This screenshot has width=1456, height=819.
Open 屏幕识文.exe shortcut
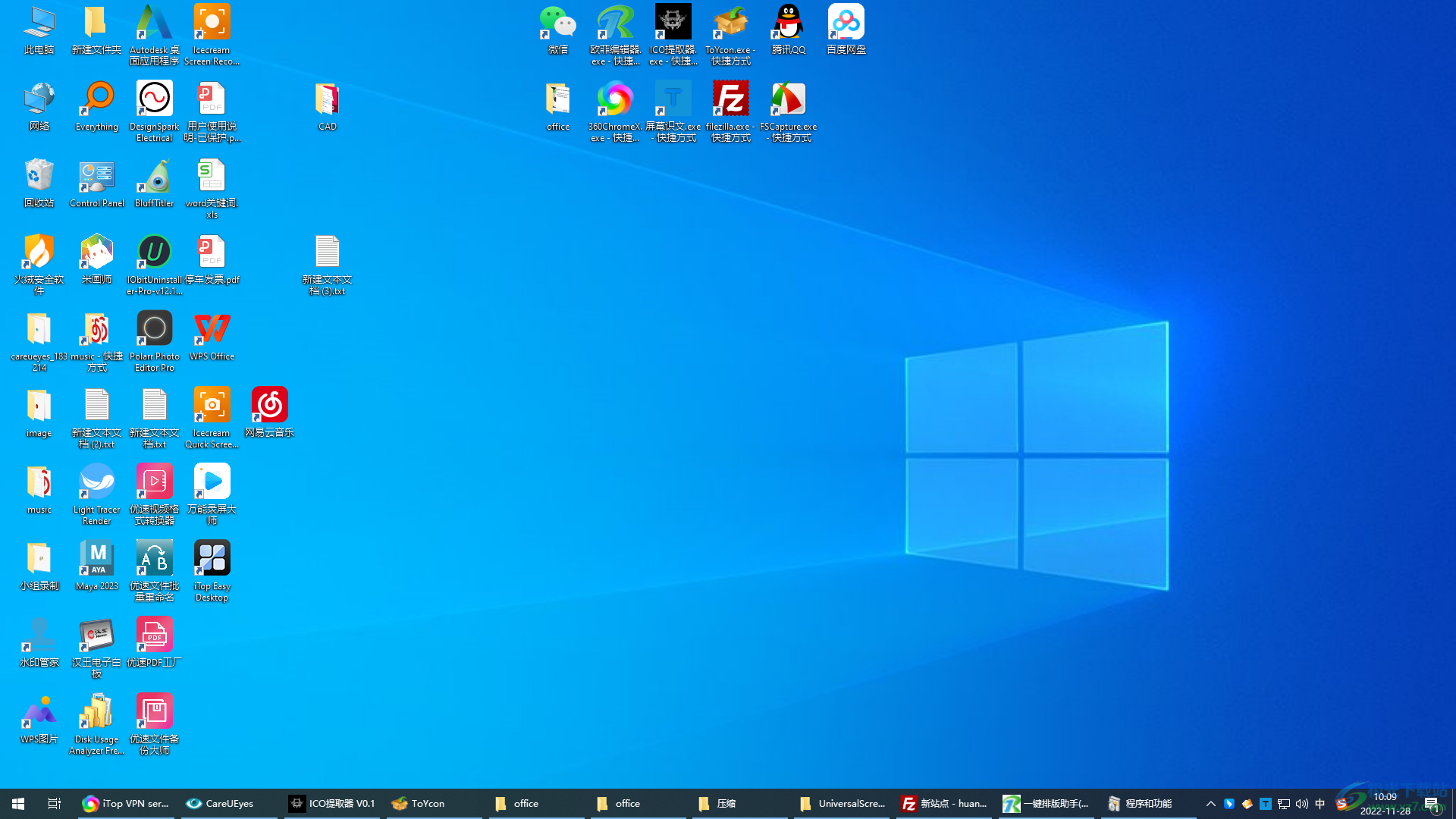[x=673, y=111]
